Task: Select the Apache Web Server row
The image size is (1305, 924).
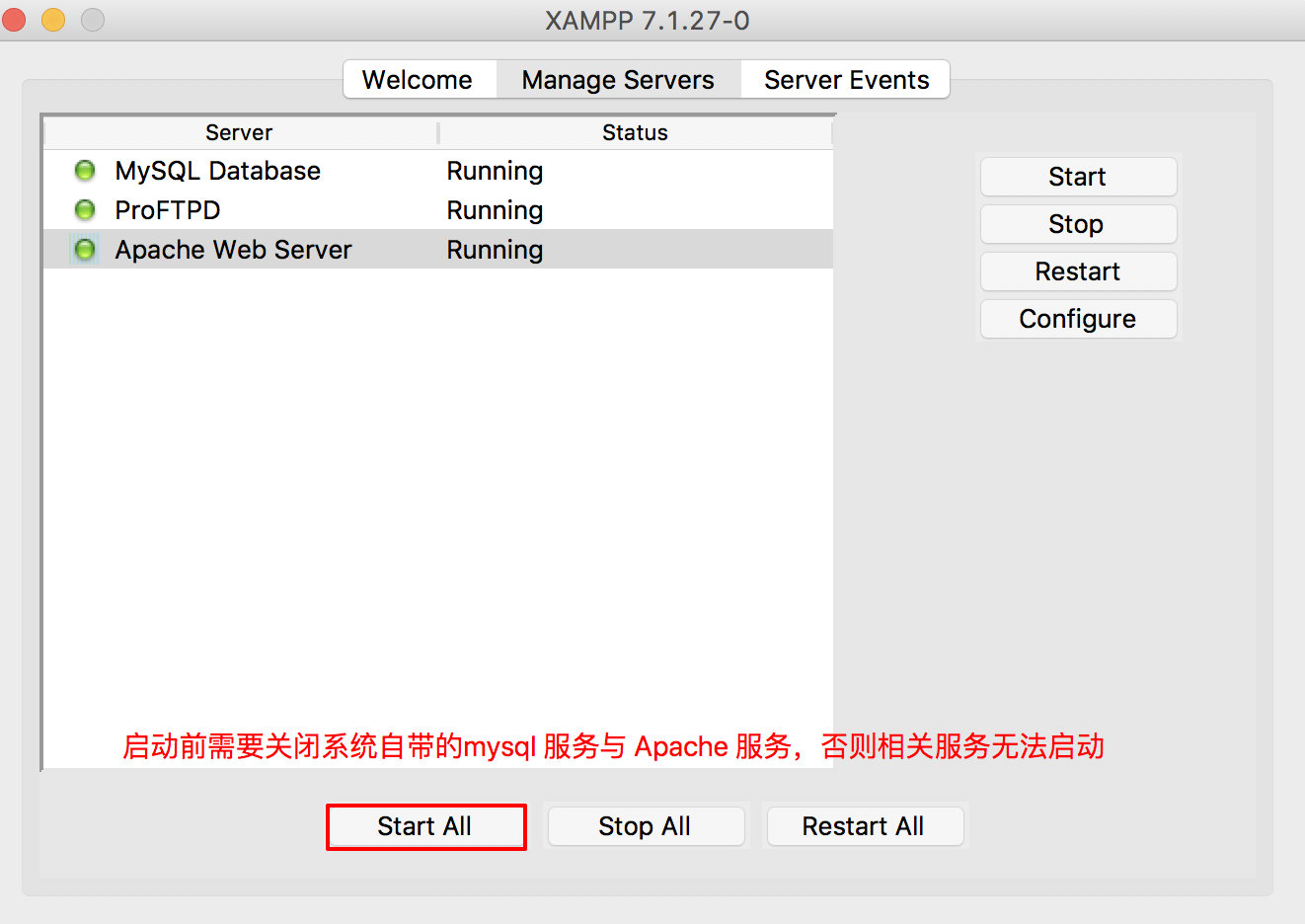Action: (x=438, y=250)
